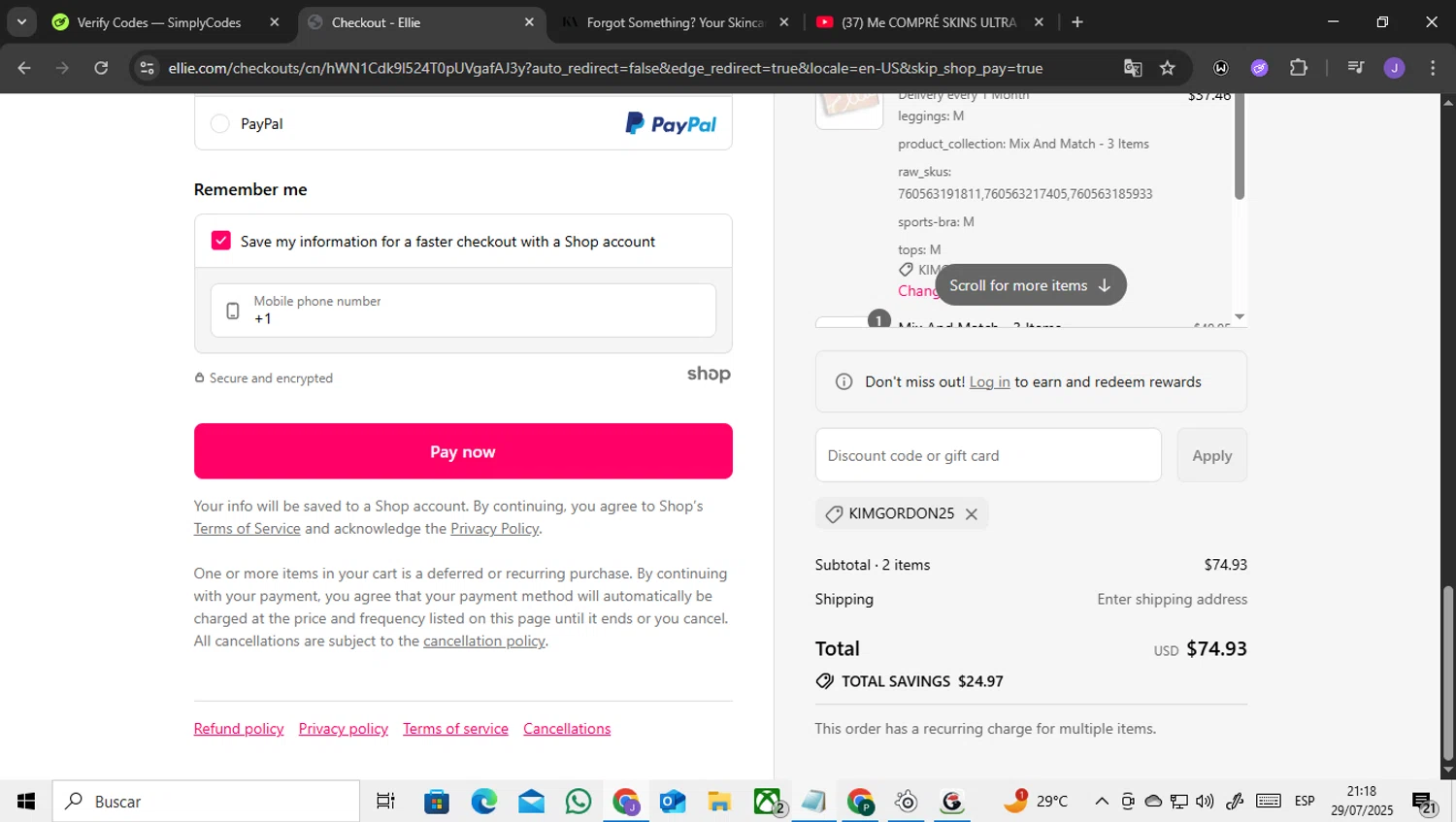Image resolution: width=1456 pixels, height=822 pixels.
Task: Click the total savings tag icon
Action: point(825,681)
